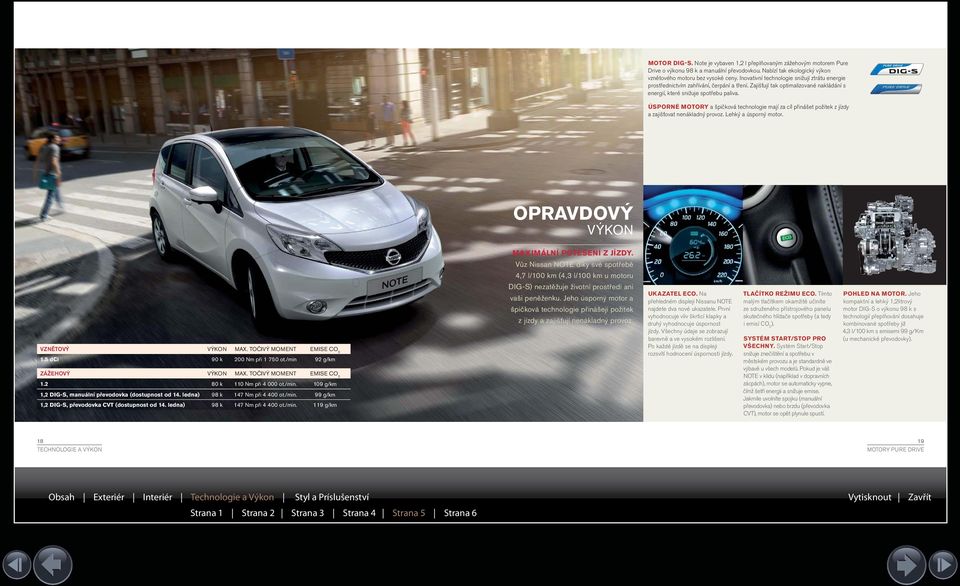Click TECHNOLOGIE A VÝKON page footer
This screenshot has width=960, height=586.
69,449
